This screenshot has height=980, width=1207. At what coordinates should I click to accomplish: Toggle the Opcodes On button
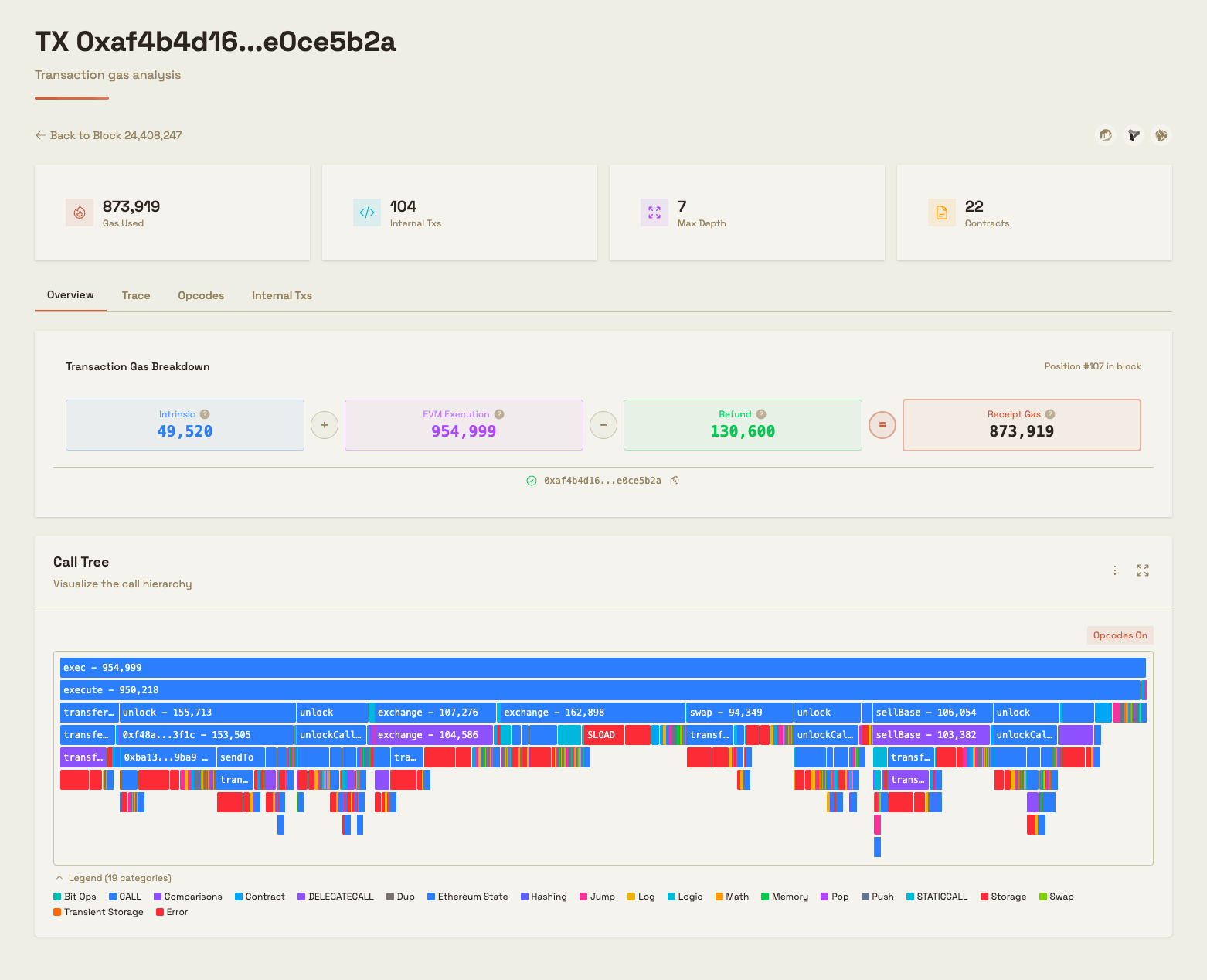pos(1120,635)
